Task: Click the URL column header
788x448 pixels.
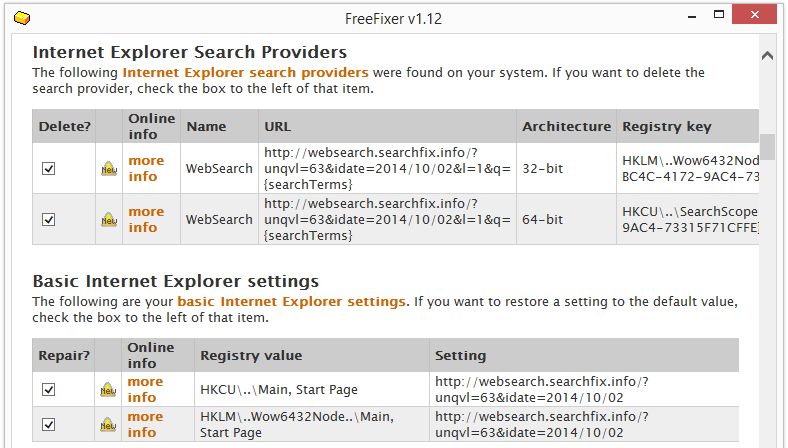Action: pos(387,126)
